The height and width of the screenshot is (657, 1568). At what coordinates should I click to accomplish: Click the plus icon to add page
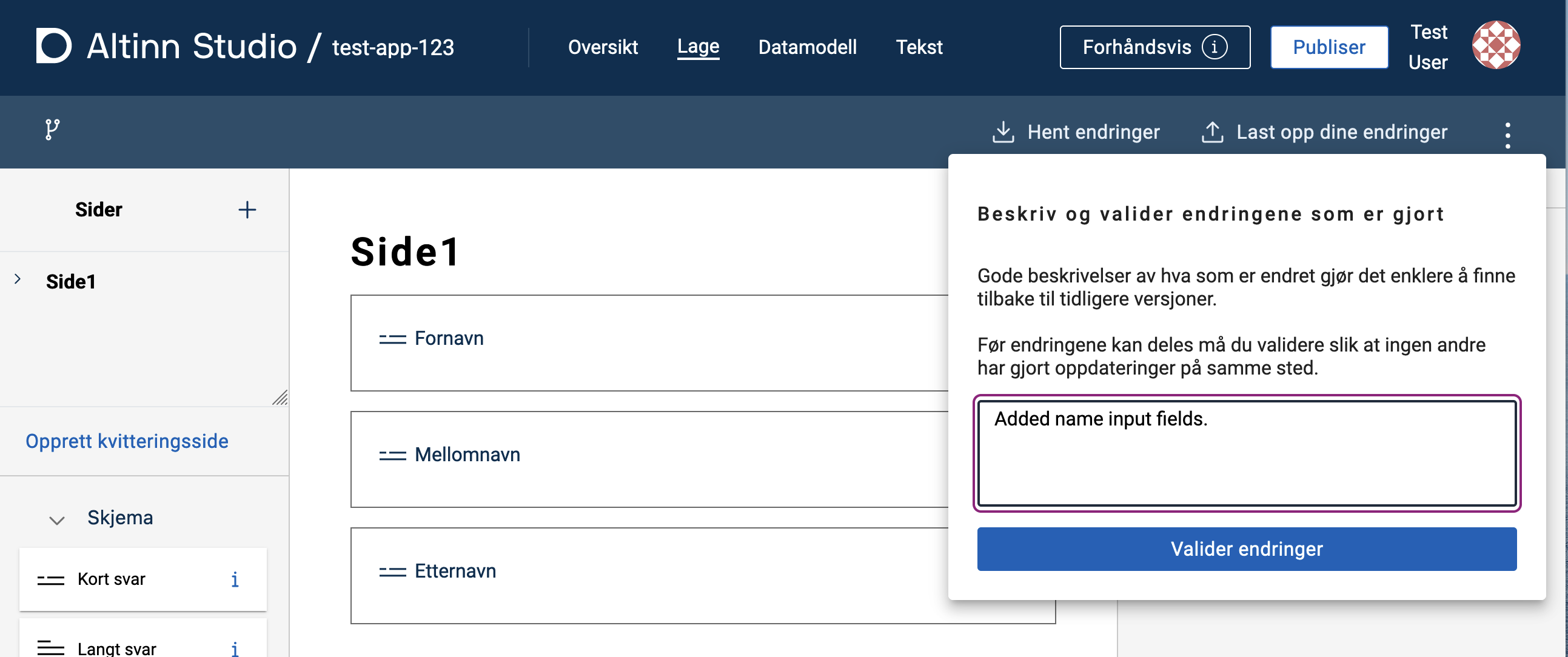click(247, 210)
